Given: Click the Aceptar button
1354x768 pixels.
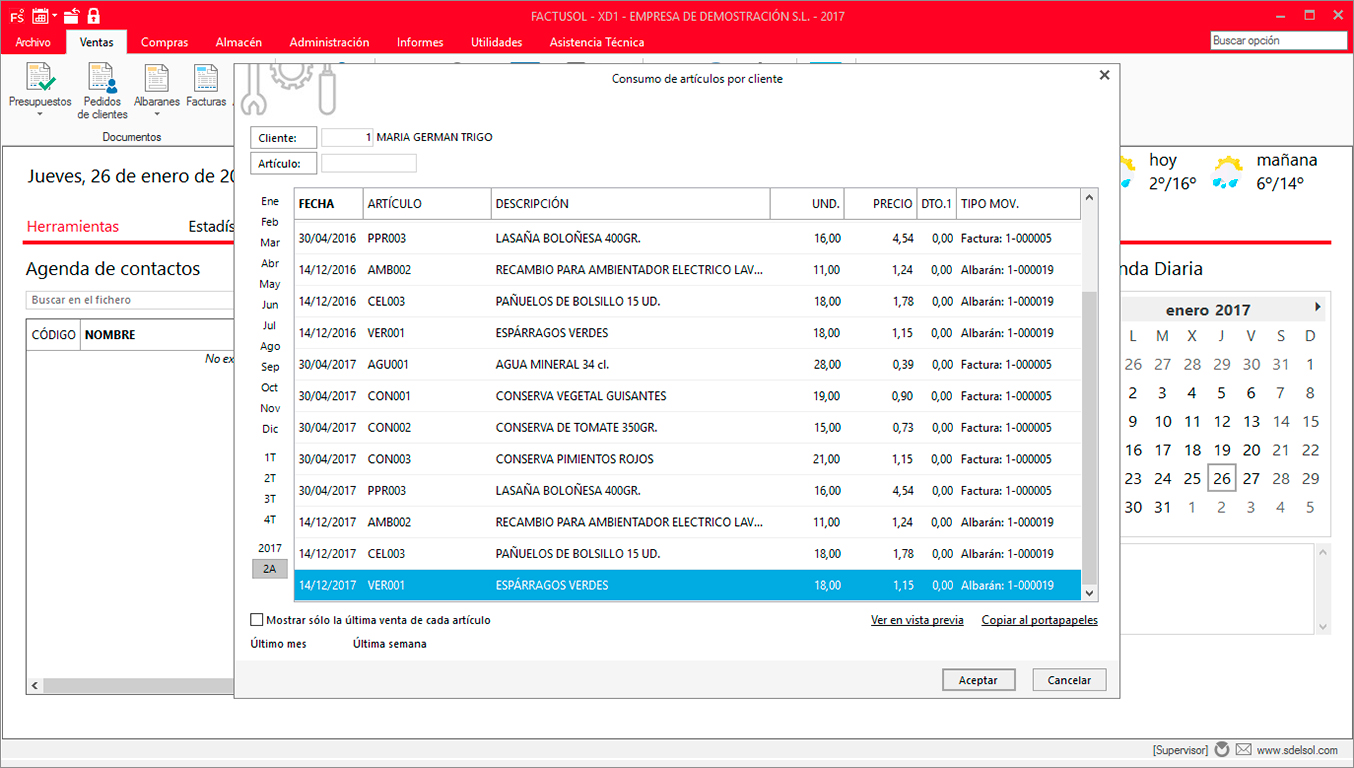Looking at the screenshot, I should pos(978,680).
